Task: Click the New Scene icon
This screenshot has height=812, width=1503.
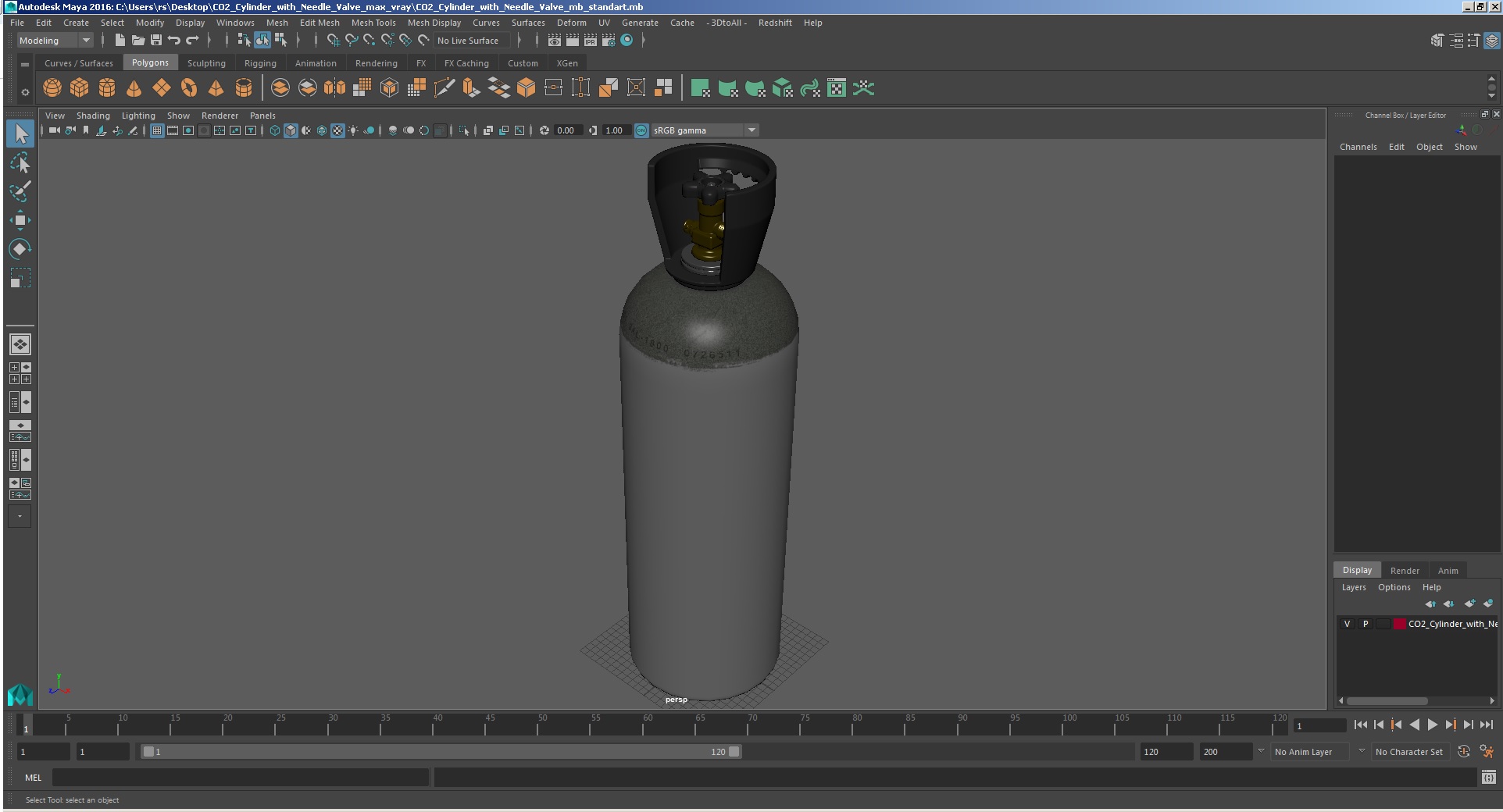Action: (x=120, y=41)
